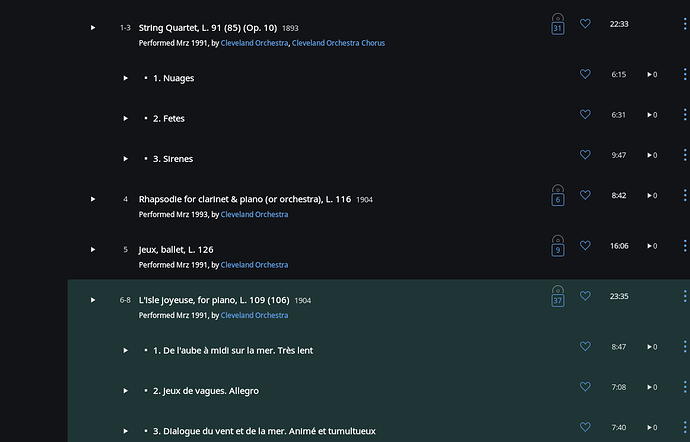Open the String Quartet recordings badge 31
The height and width of the screenshot is (442, 690).
click(558, 24)
